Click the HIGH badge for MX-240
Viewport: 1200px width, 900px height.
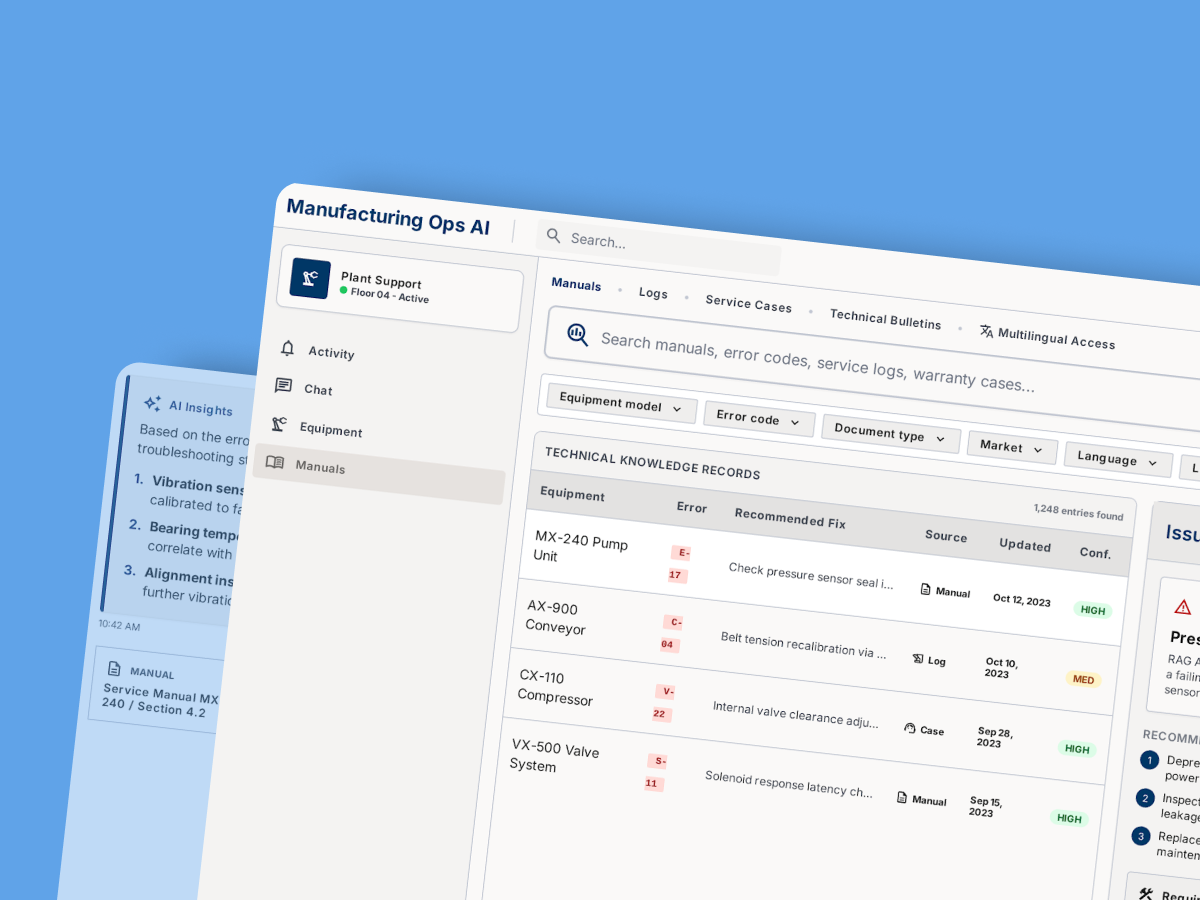point(1093,610)
